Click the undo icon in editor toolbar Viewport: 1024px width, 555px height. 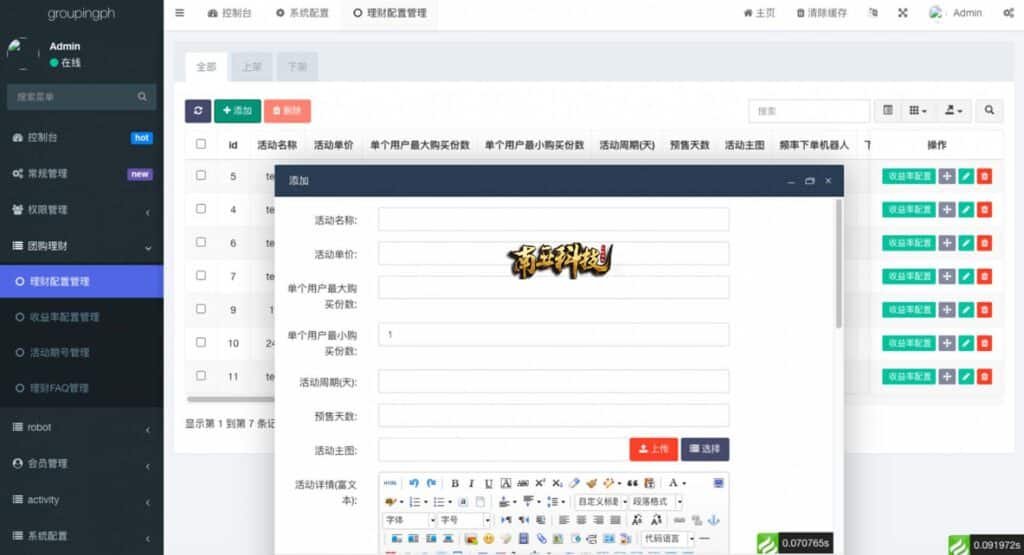coord(414,483)
